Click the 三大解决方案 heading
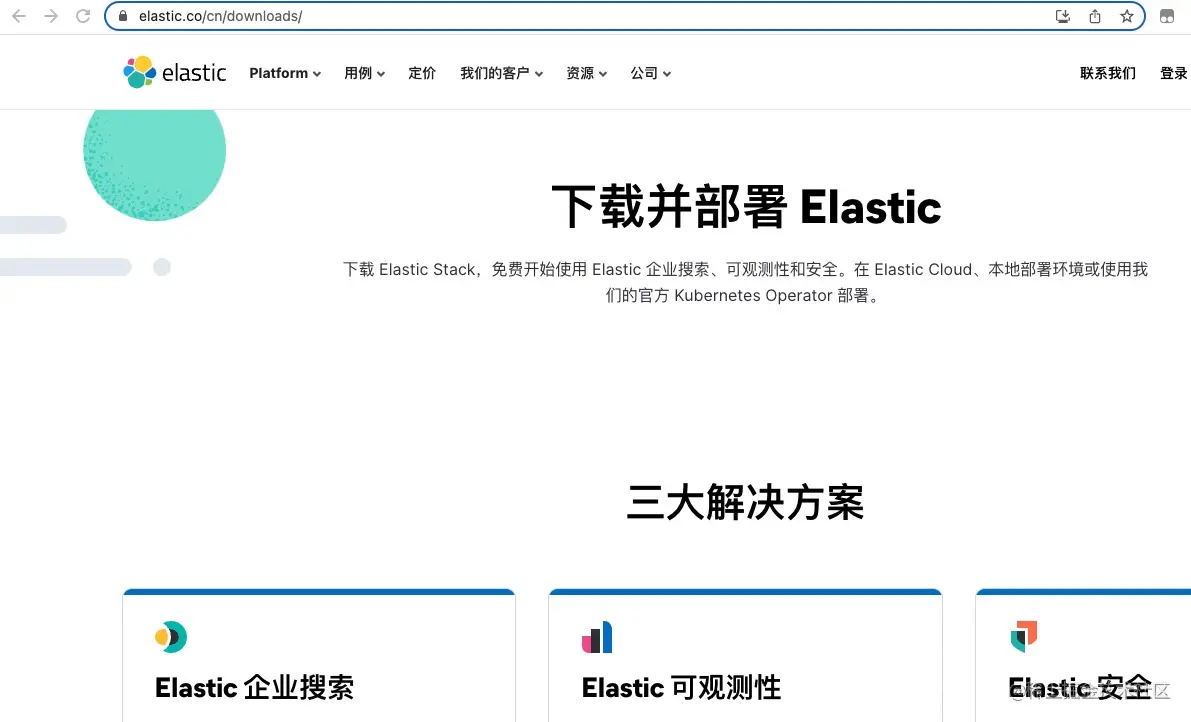 [745, 502]
